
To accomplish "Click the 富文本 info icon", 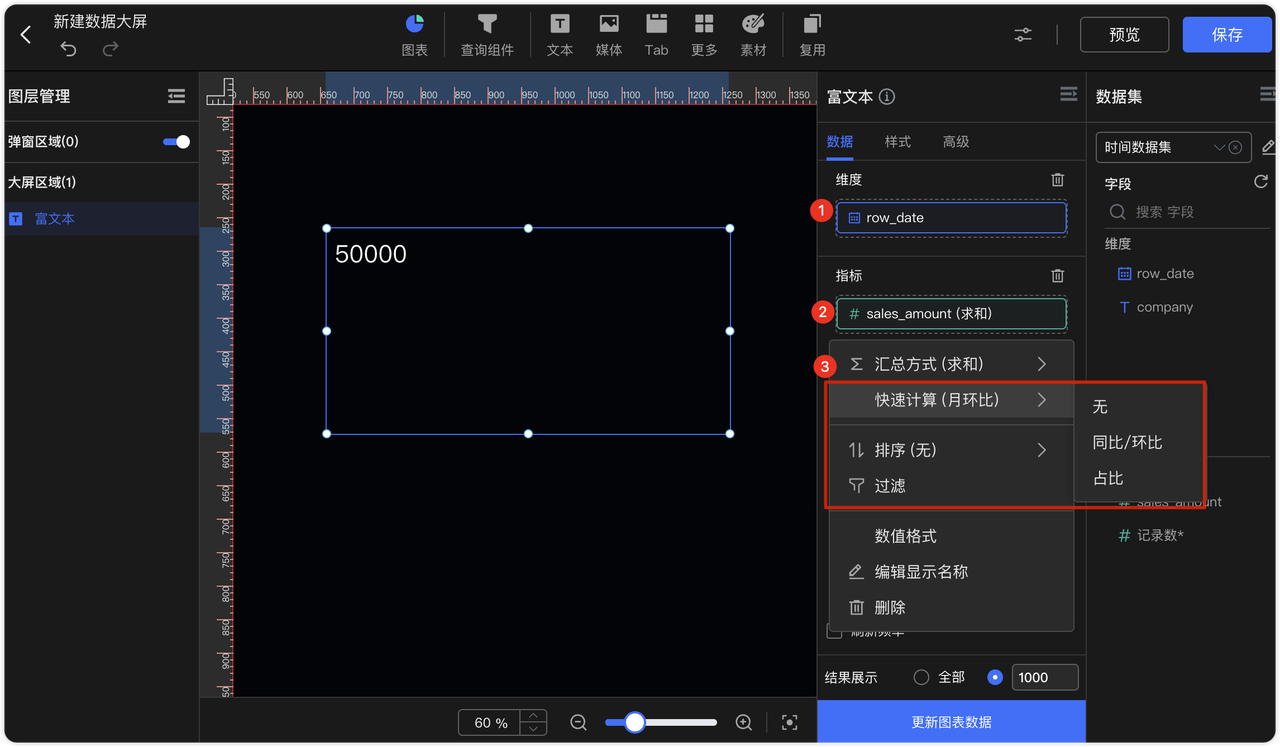I will pyautogui.click(x=887, y=97).
